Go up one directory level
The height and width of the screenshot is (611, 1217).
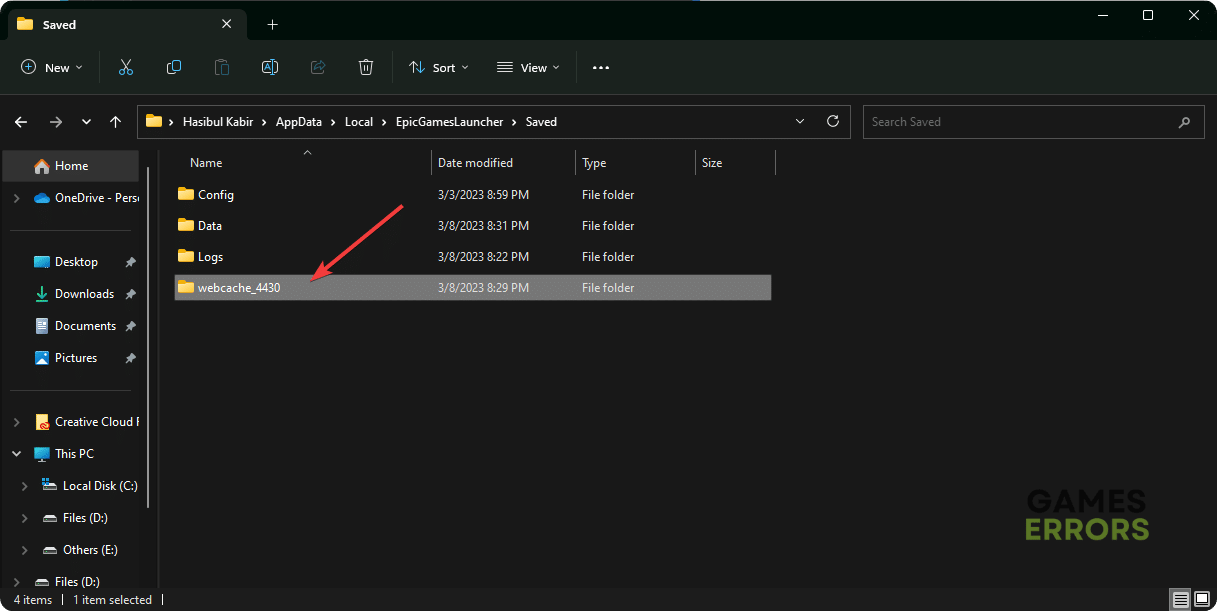pyautogui.click(x=116, y=122)
